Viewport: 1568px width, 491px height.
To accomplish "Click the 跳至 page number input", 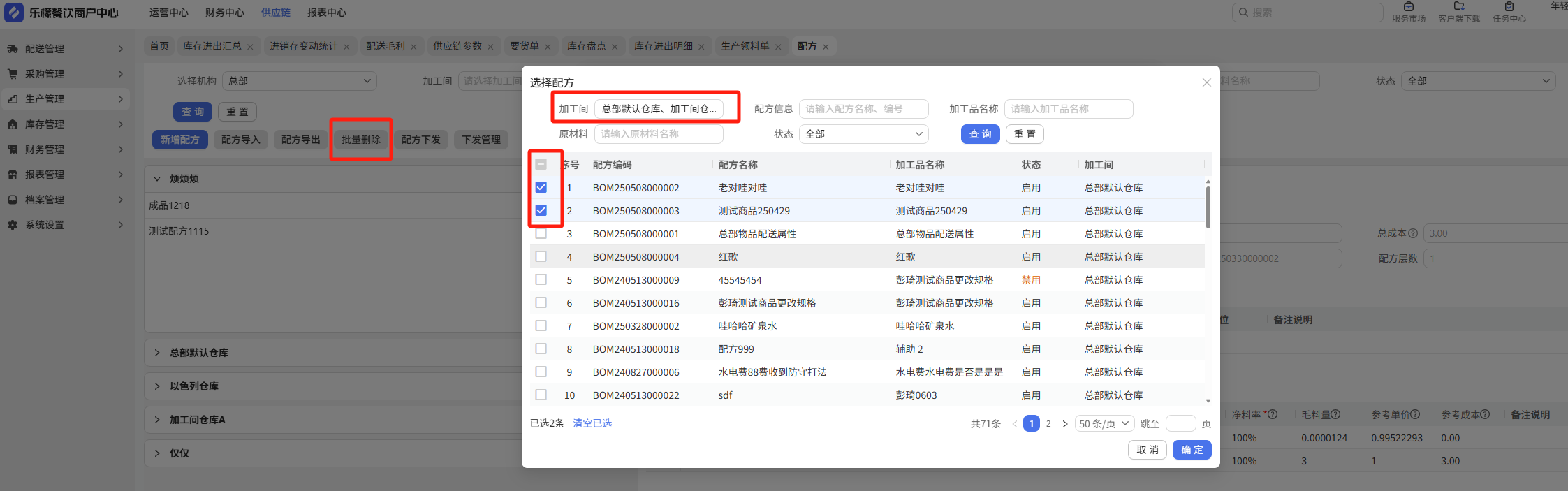I will (1180, 424).
